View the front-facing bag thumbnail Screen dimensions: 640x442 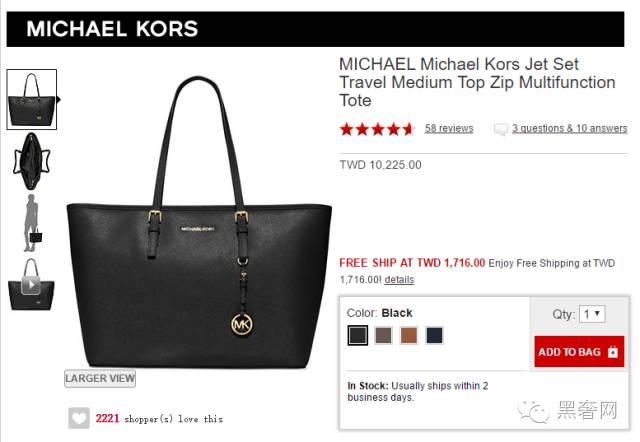(31, 100)
